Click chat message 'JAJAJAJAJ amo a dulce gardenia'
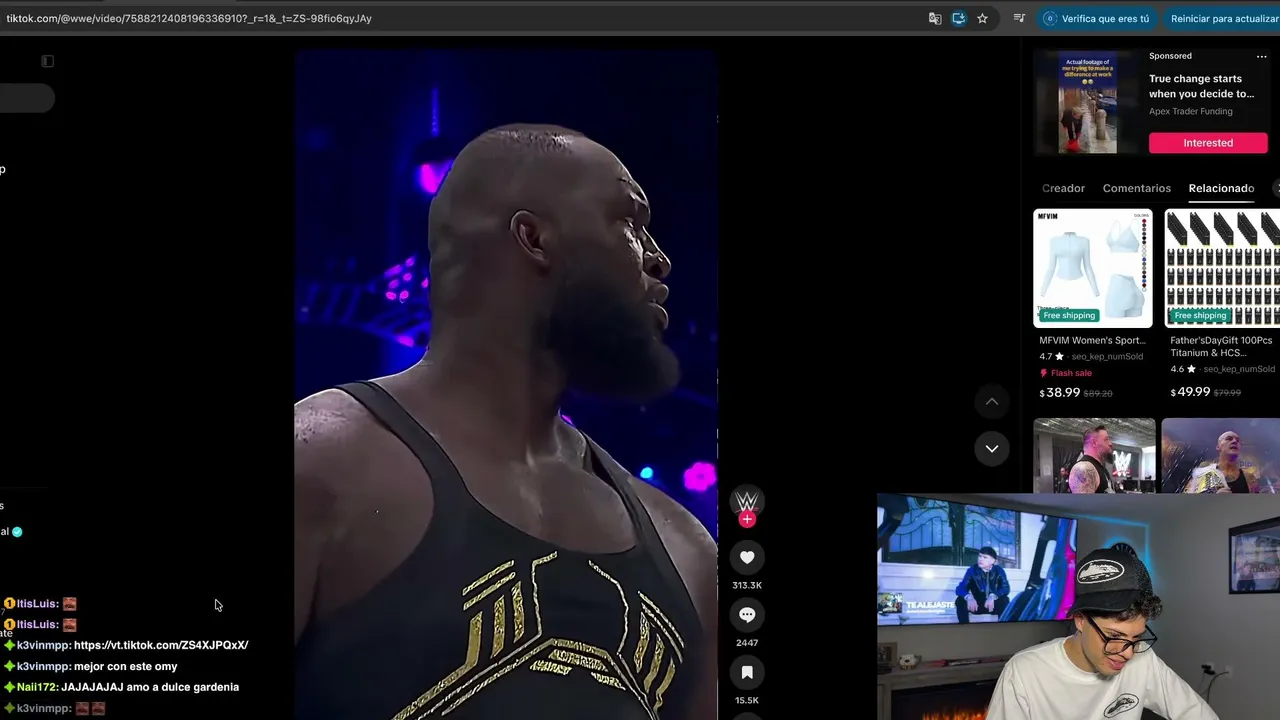 pyautogui.click(x=150, y=687)
